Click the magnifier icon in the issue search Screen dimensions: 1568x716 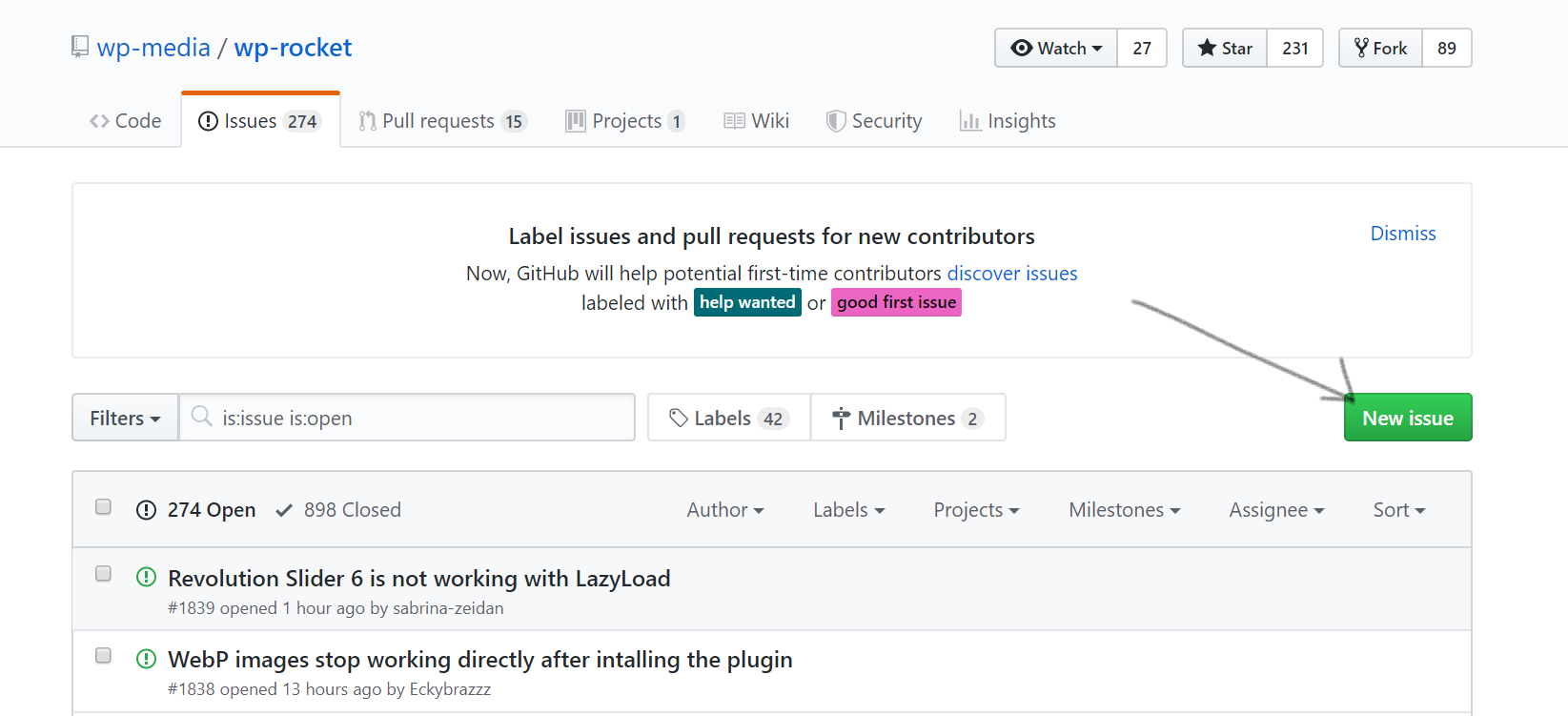click(201, 417)
